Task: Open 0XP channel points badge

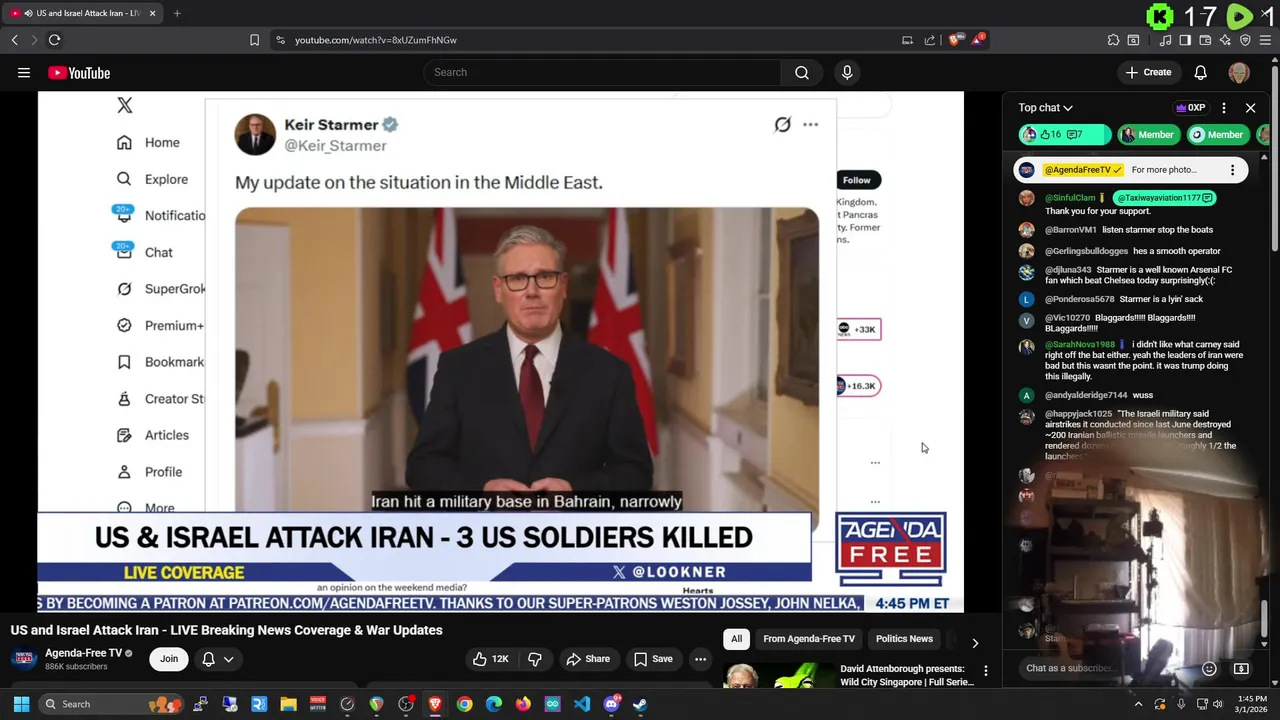Action: pos(1190,108)
